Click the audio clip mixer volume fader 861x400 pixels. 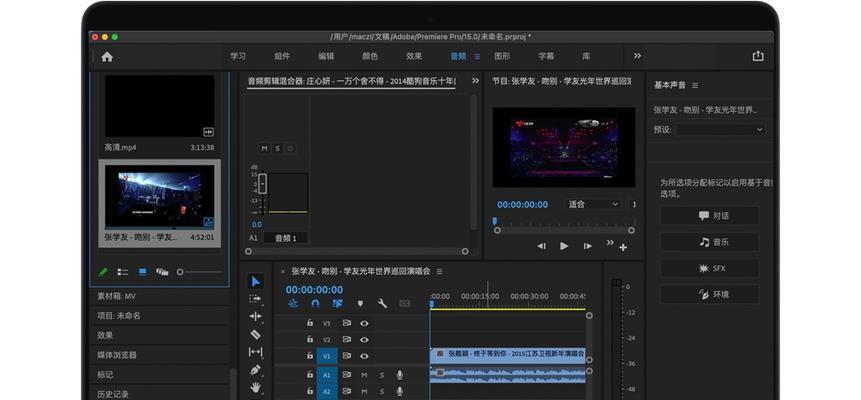[x=262, y=184]
